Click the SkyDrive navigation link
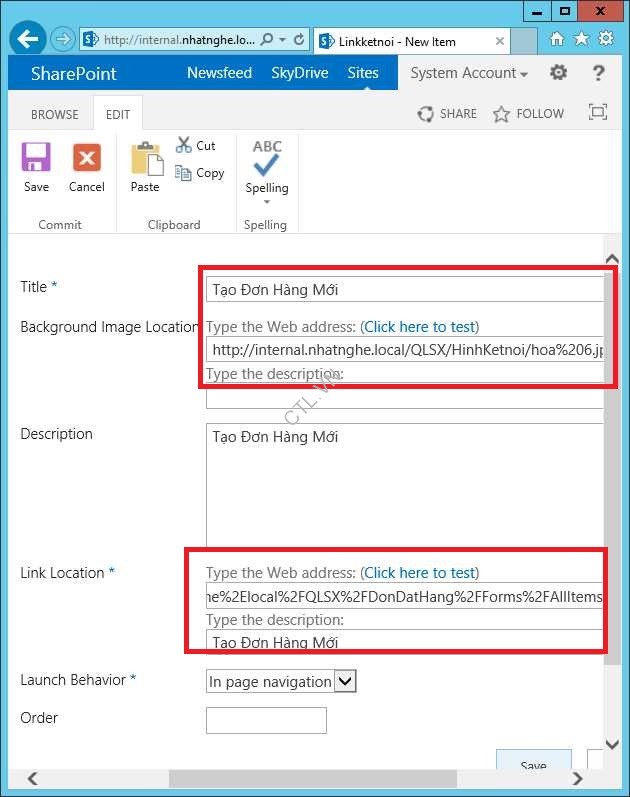The image size is (630, 797). (x=299, y=73)
